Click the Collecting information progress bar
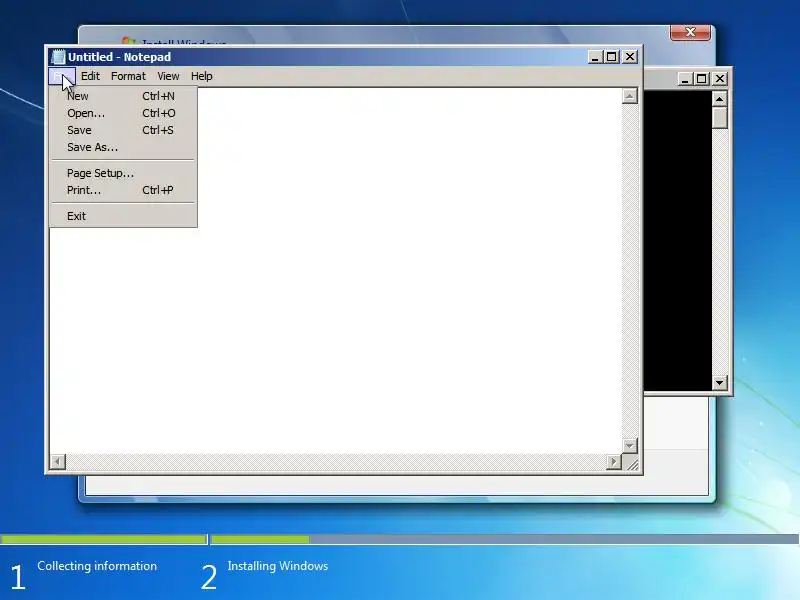Image resolution: width=800 pixels, height=600 pixels. coord(103,539)
